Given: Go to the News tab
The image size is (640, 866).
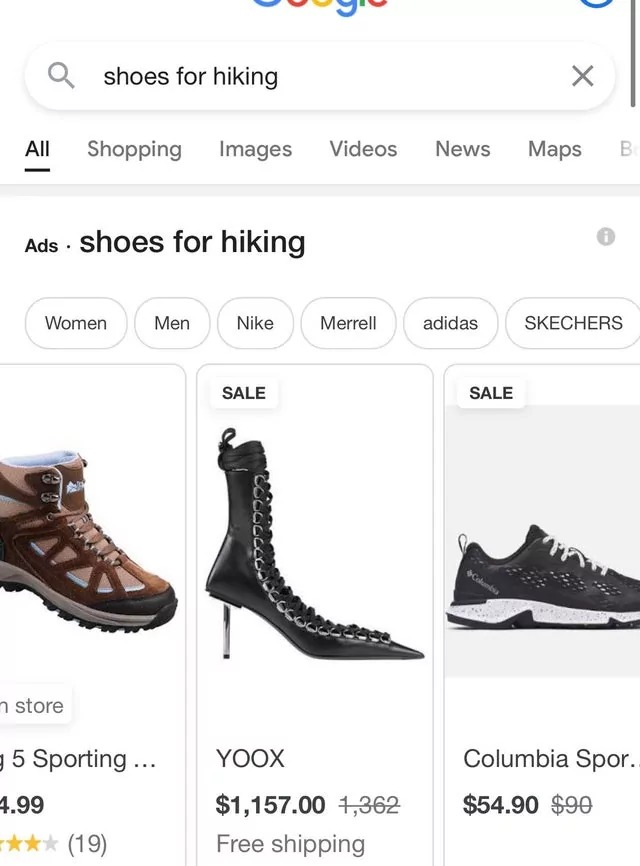Looking at the screenshot, I should (x=462, y=149).
